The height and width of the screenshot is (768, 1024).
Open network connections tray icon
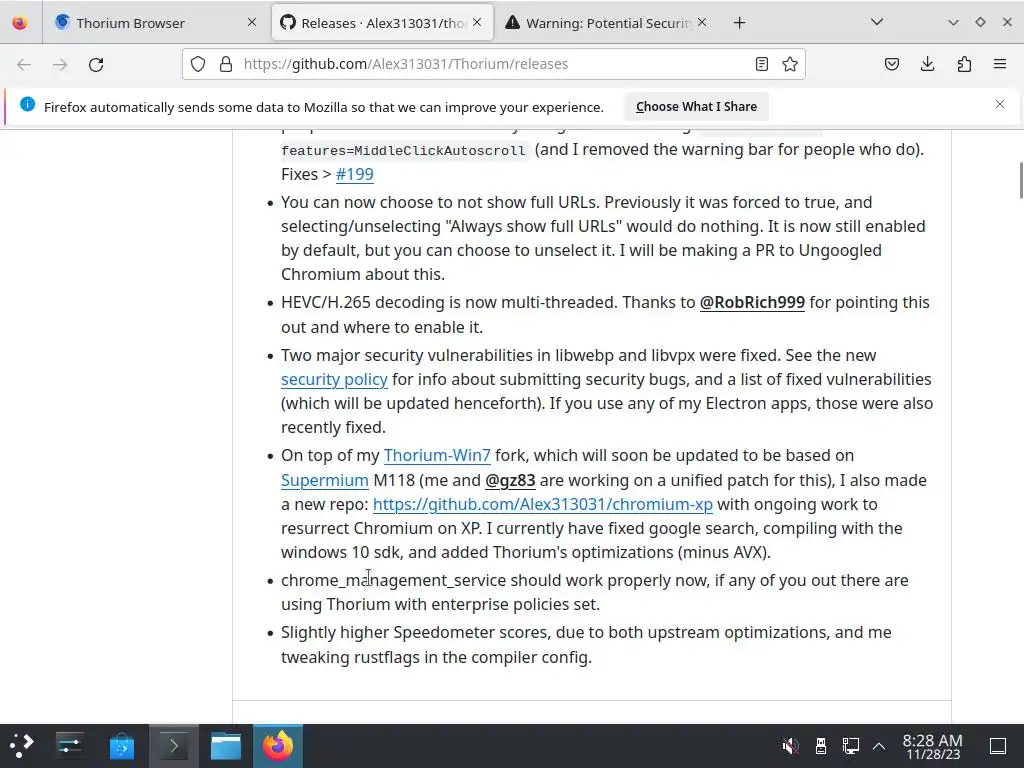(850, 746)
